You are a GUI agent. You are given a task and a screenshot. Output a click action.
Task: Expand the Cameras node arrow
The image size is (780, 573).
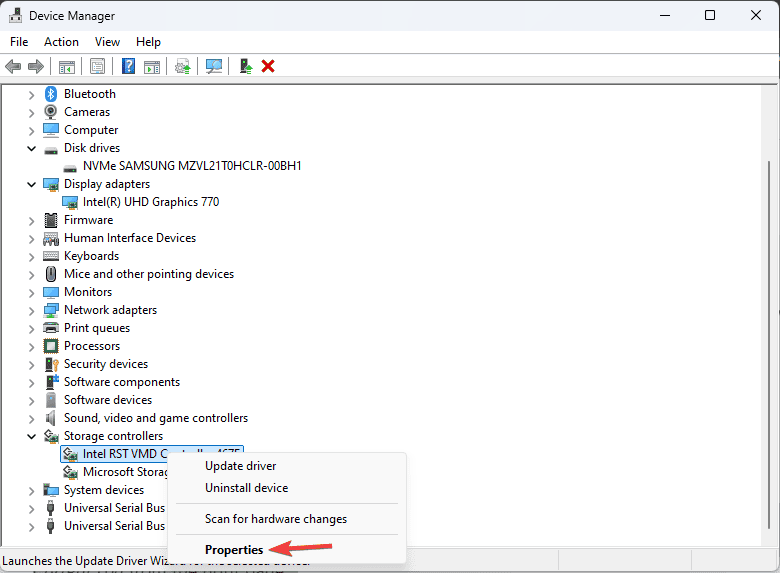[31, 113]
